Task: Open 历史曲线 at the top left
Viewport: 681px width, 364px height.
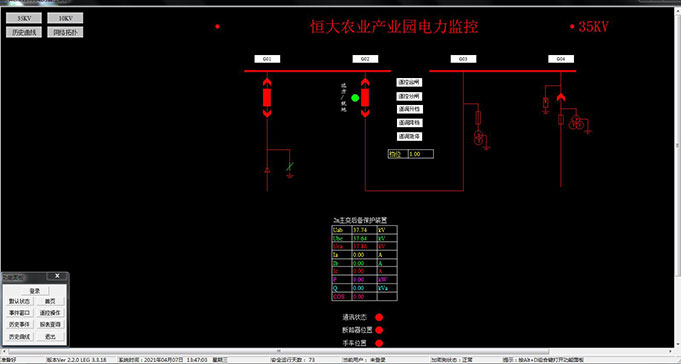Action: (x=24, y=32)
